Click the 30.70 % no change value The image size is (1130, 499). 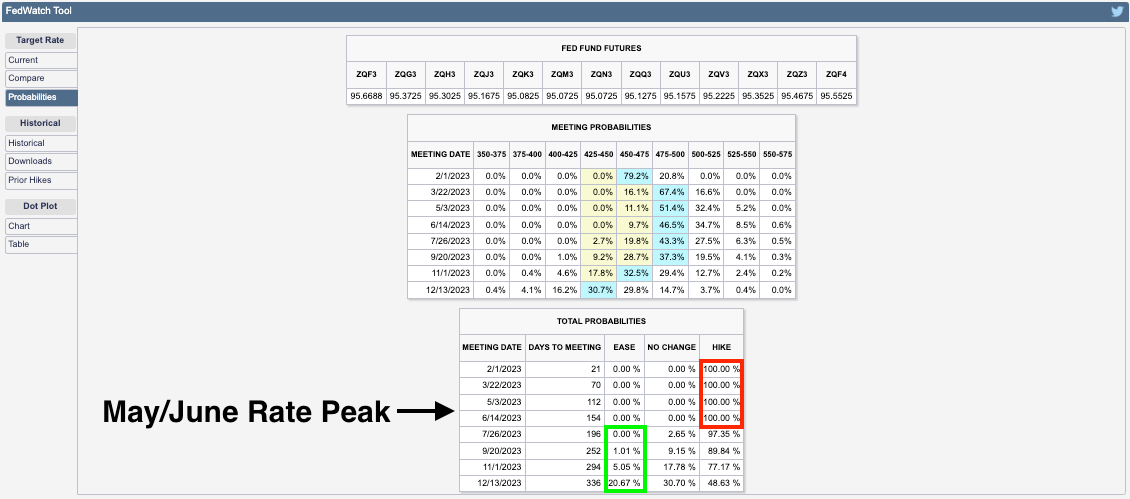(672, 483)
